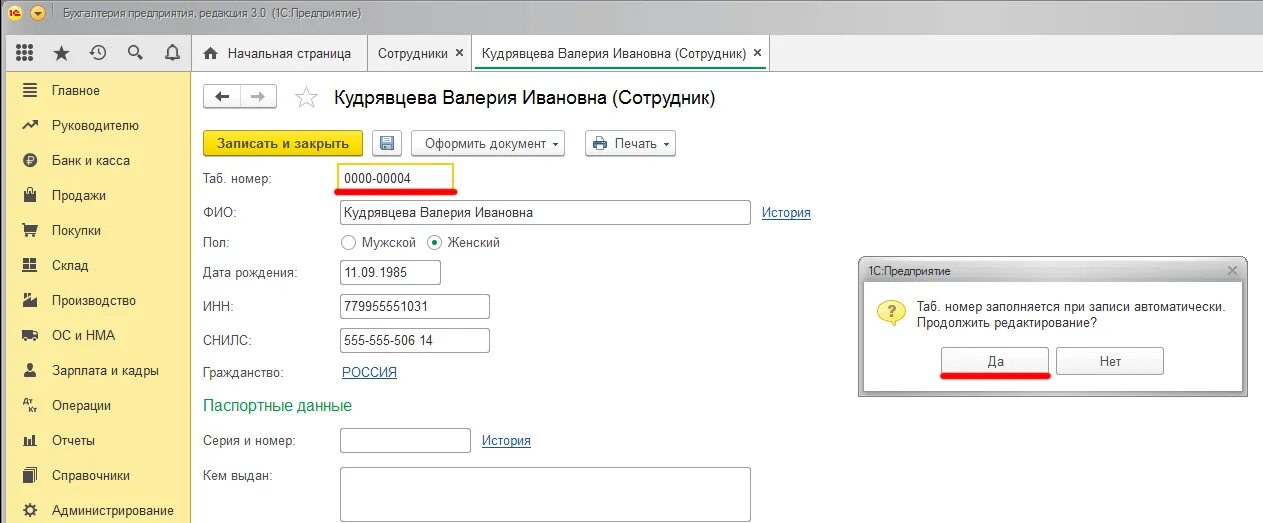Click the Руководителю chart icon
The image size is (1263, 523).
point(30,125)
